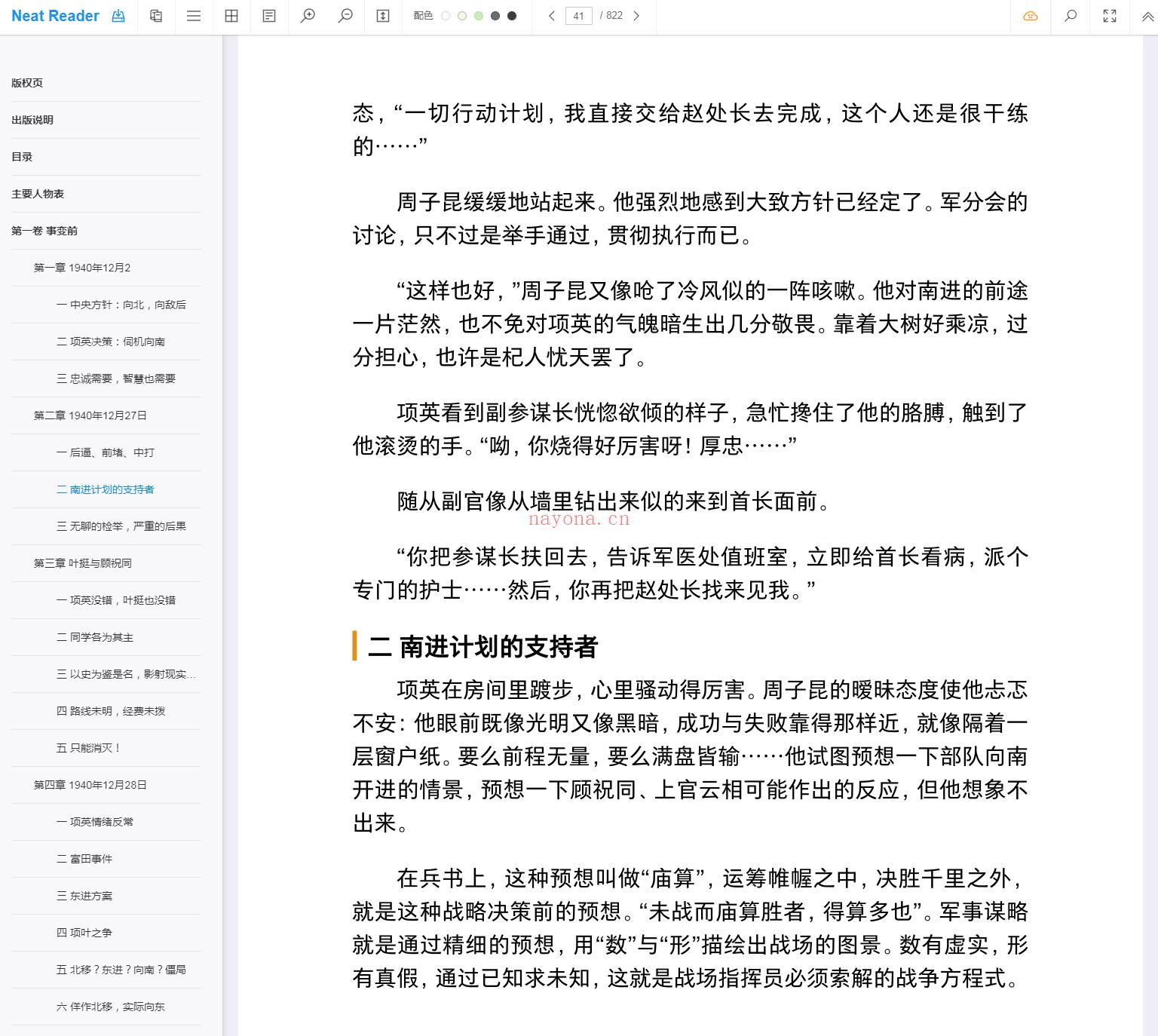1158x1036 pixels.
Task: Click heading 二 南进计划的支持者 in page
Action: (x=482, y=646)
